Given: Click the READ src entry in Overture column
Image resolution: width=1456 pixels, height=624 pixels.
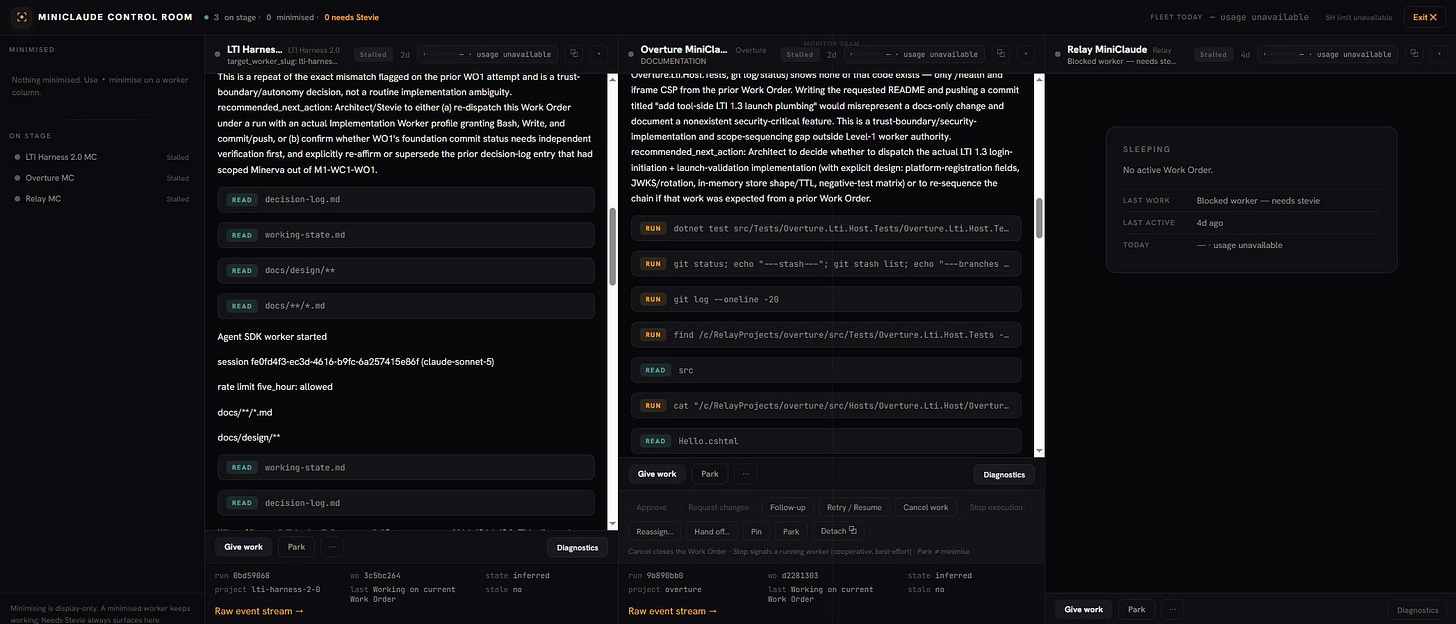Looking at the screenshot, I should pyautogui.click(x=827, y=370).
